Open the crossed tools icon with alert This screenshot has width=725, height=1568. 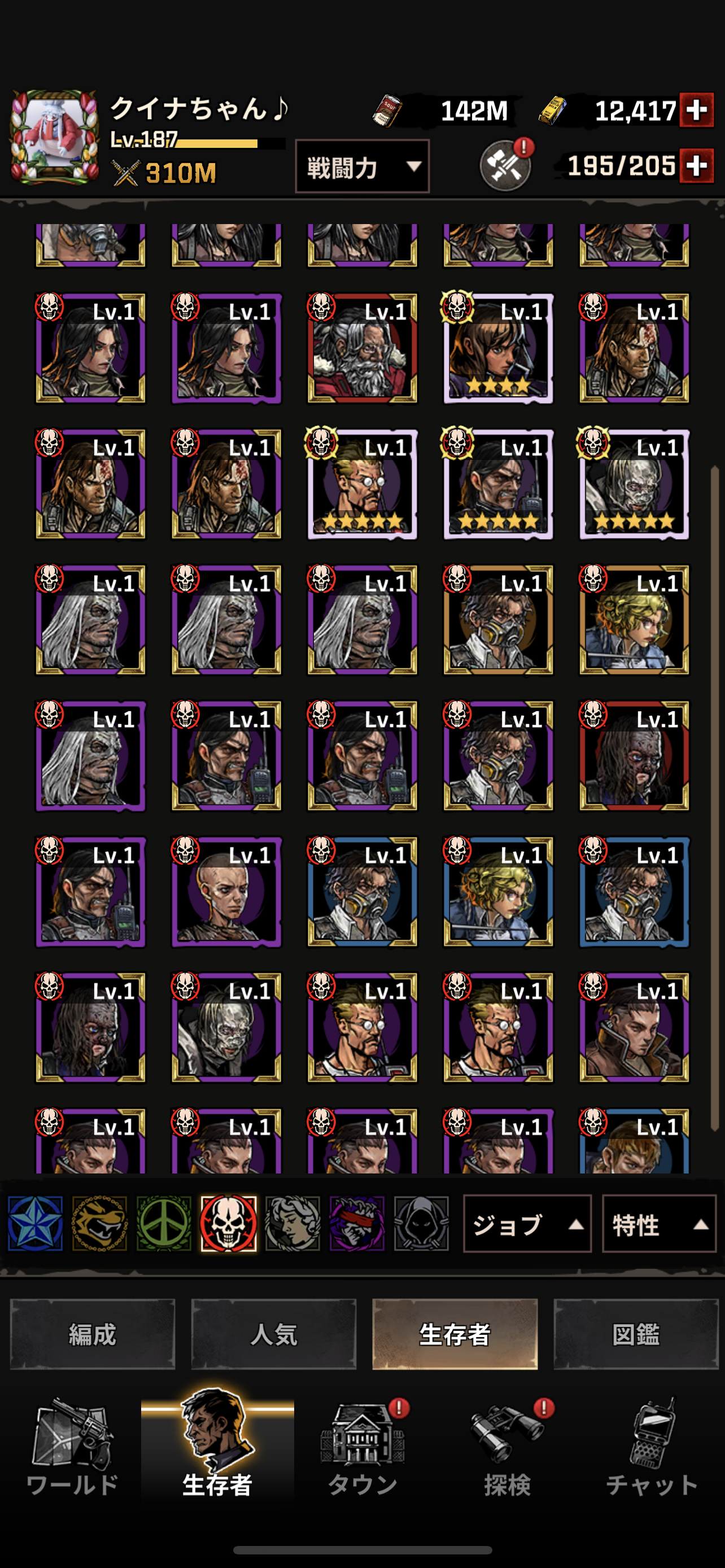point(506,165)
